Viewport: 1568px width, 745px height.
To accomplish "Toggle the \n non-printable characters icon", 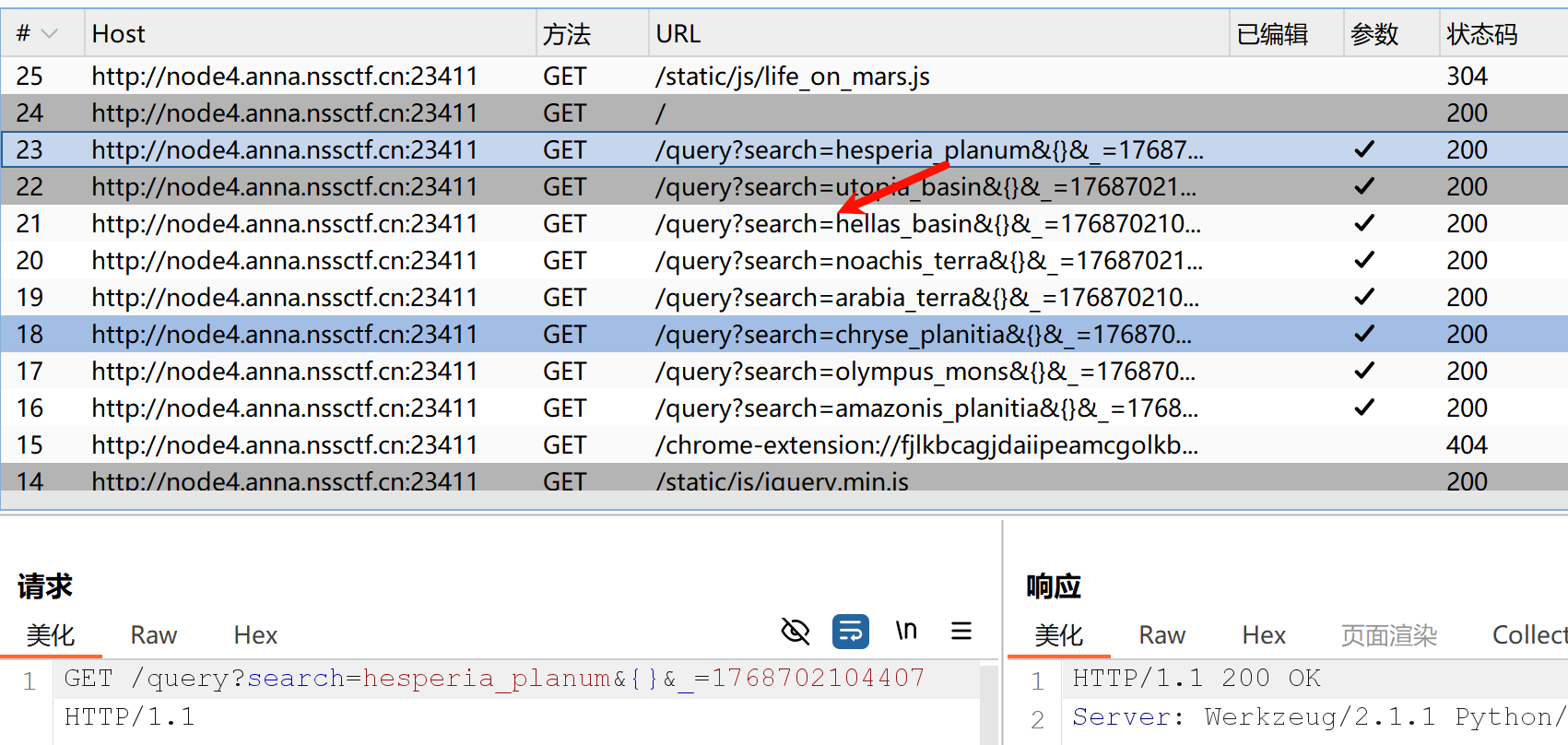I will 906,631.
